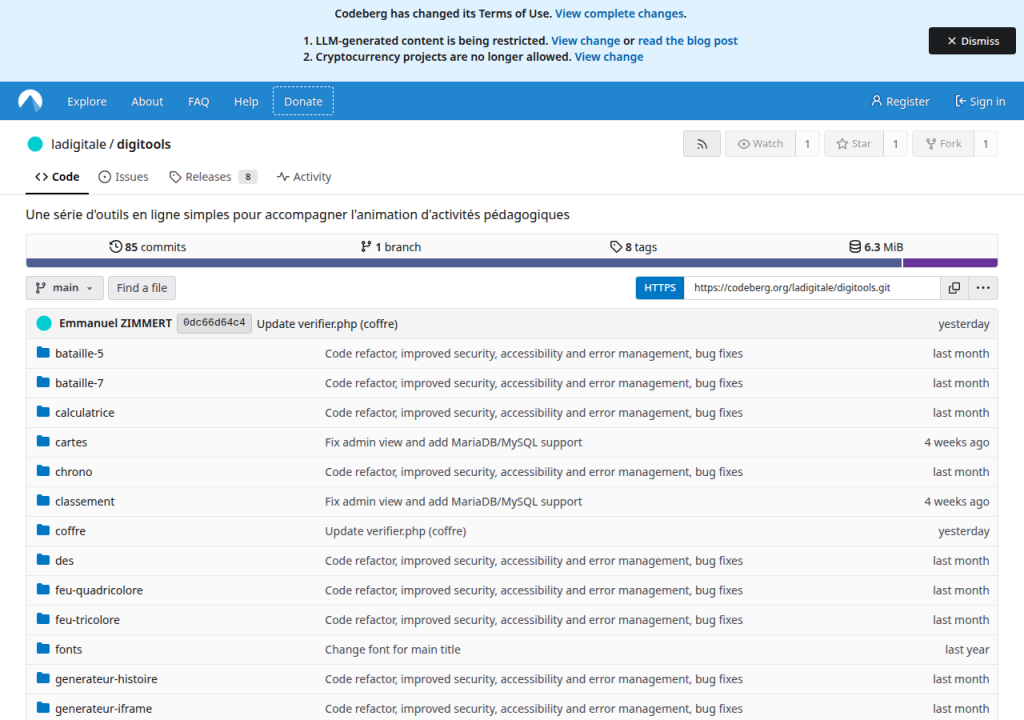Open latest commit message Update verifier.php (coffre)

point(327,323)
